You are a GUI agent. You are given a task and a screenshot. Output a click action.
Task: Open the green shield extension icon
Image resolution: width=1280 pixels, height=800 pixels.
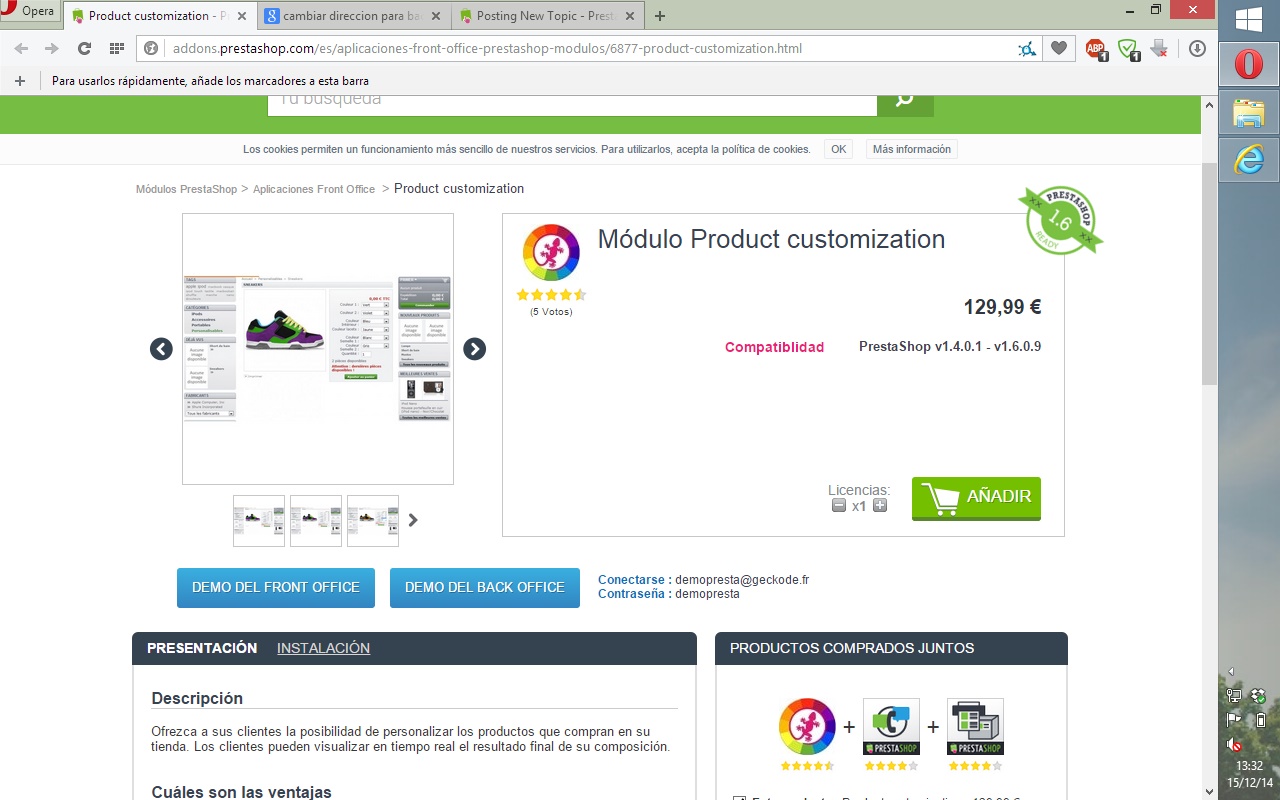[x=1127, y=48]
